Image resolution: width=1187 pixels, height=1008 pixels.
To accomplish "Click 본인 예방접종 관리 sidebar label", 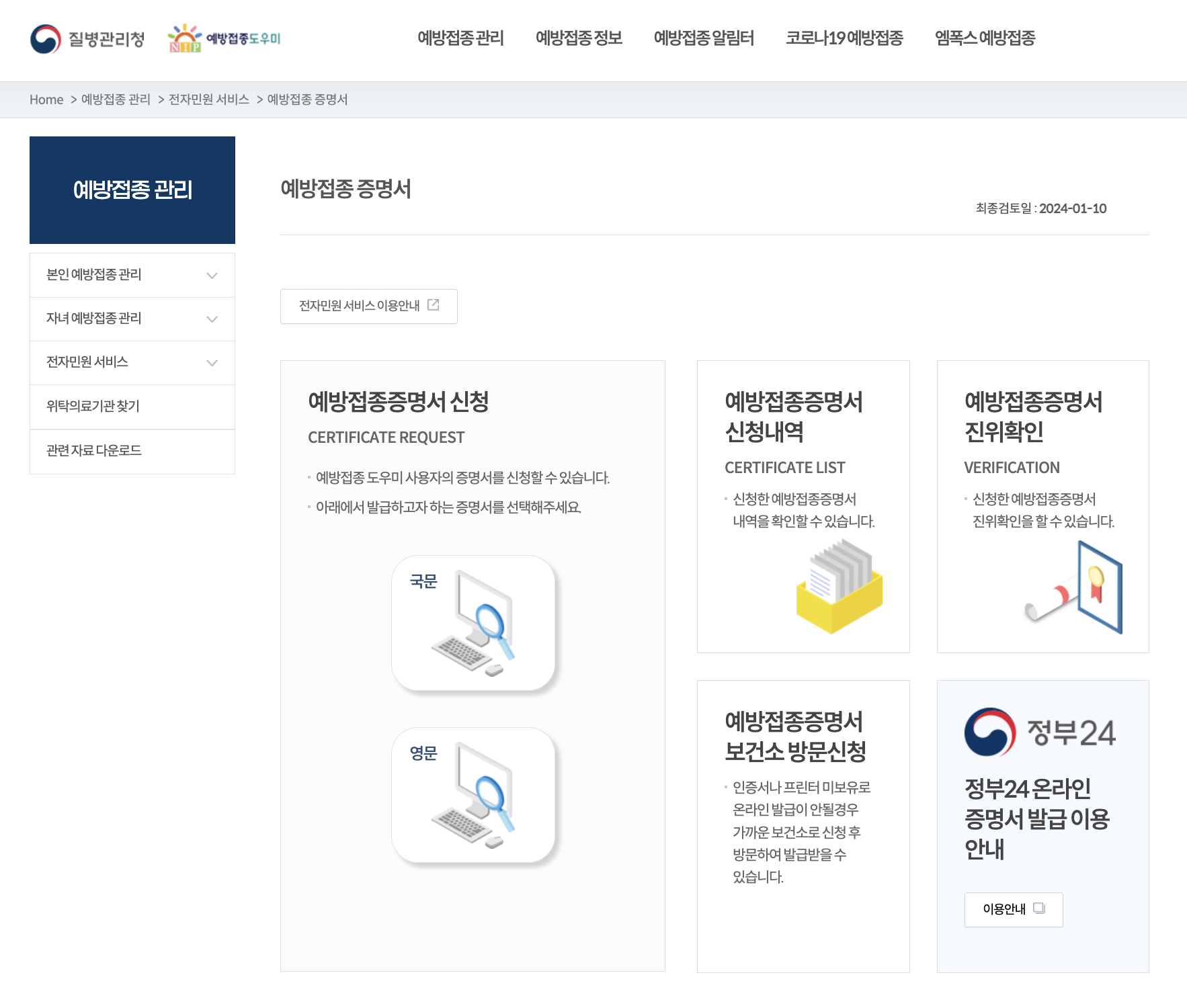I will [x=93, y=275].
